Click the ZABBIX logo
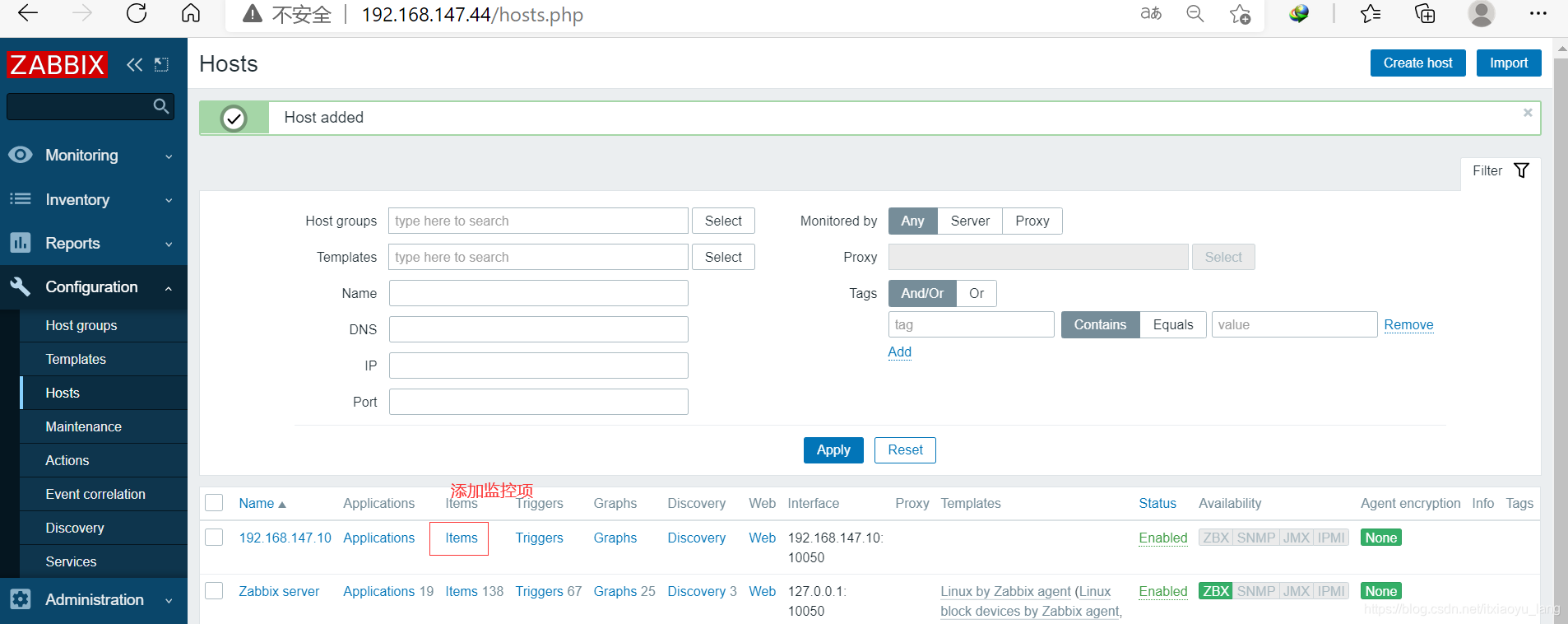Image resolution: width=1568 pixels, height=624 pixels. [57, 64]
